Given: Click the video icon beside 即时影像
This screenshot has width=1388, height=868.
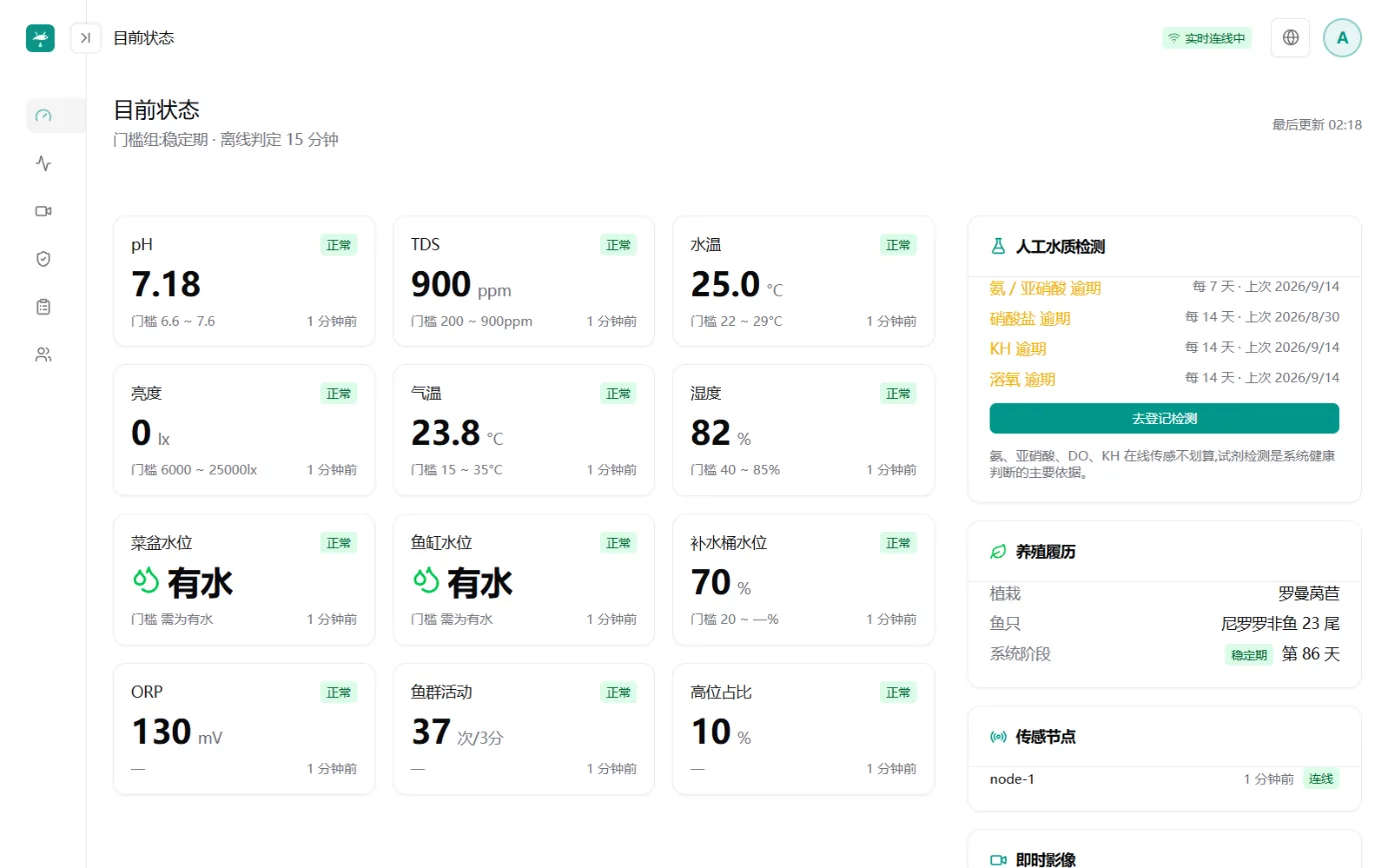Looking at the screenshot, I should point(998,860).
